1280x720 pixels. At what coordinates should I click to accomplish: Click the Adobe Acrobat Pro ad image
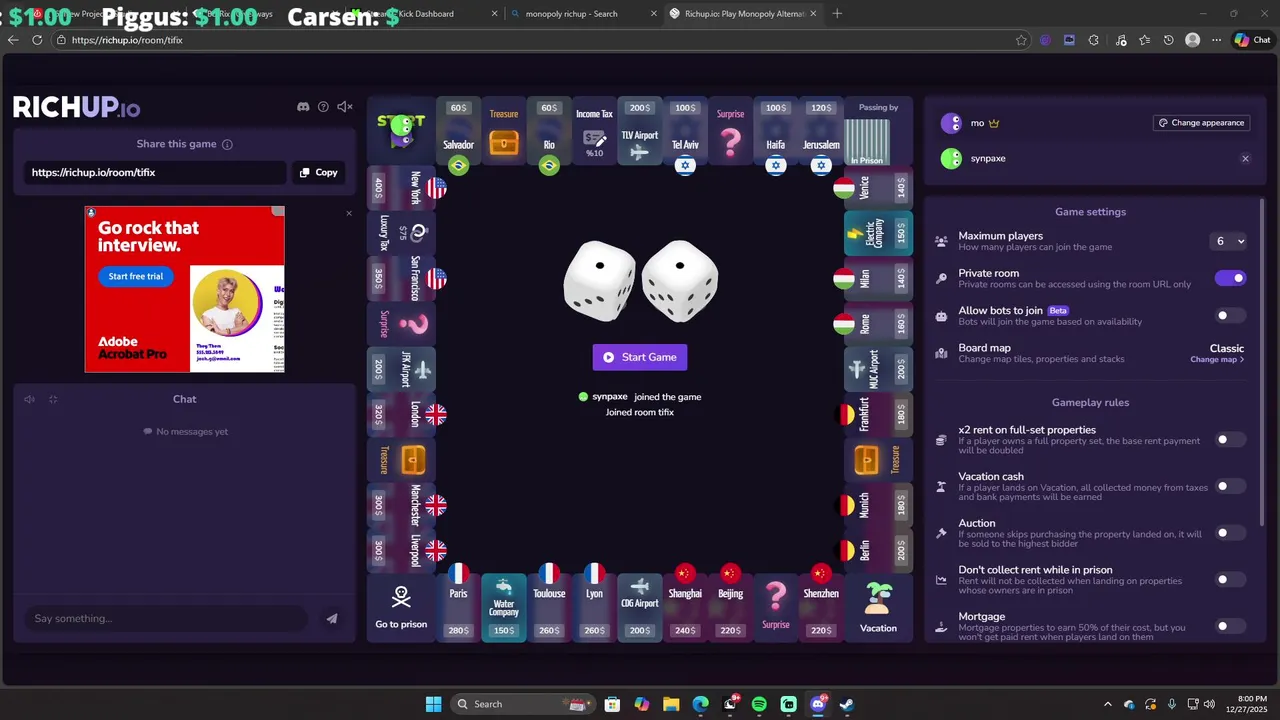[185, 289]
